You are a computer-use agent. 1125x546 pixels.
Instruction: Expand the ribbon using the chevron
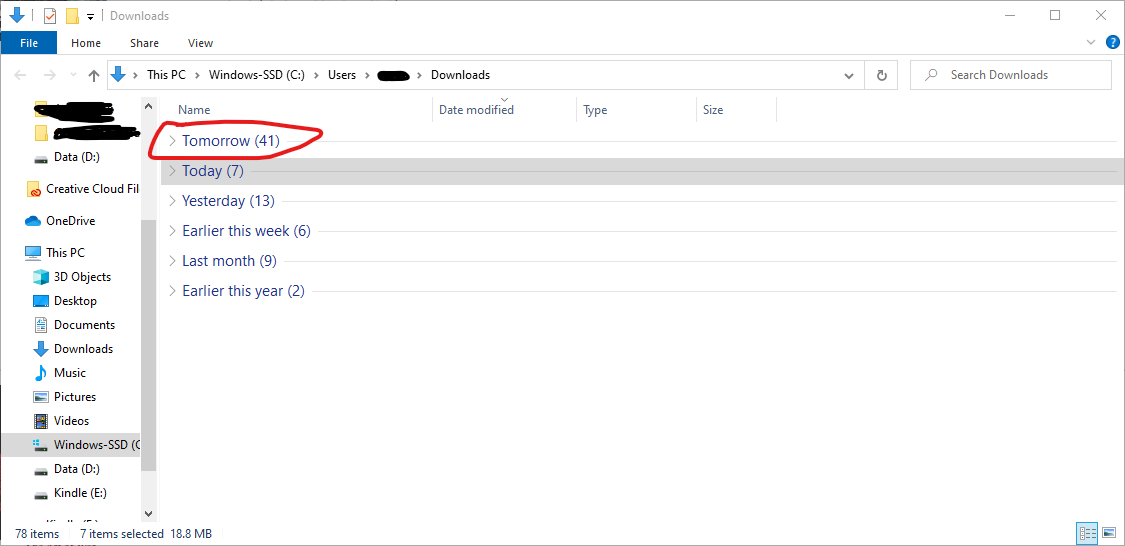[1092, 43]
